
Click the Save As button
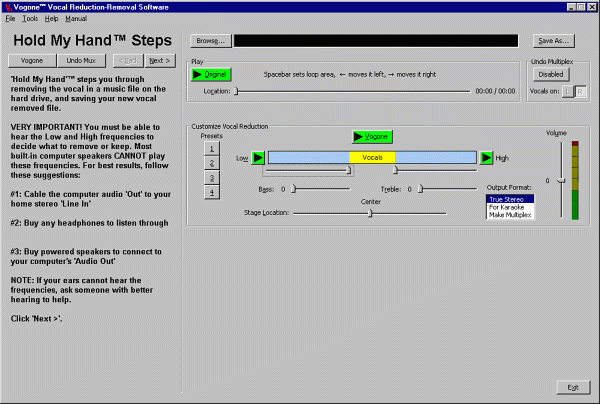point(553,41)
